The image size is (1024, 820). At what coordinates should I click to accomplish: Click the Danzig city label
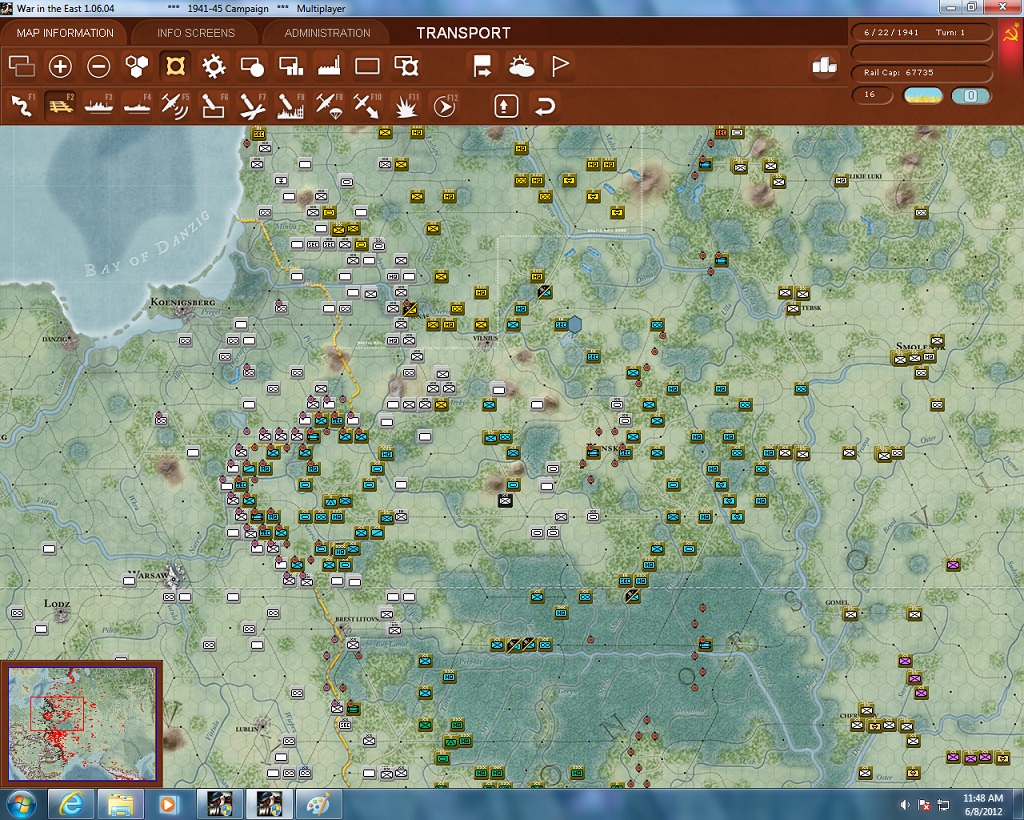[54, 339]
